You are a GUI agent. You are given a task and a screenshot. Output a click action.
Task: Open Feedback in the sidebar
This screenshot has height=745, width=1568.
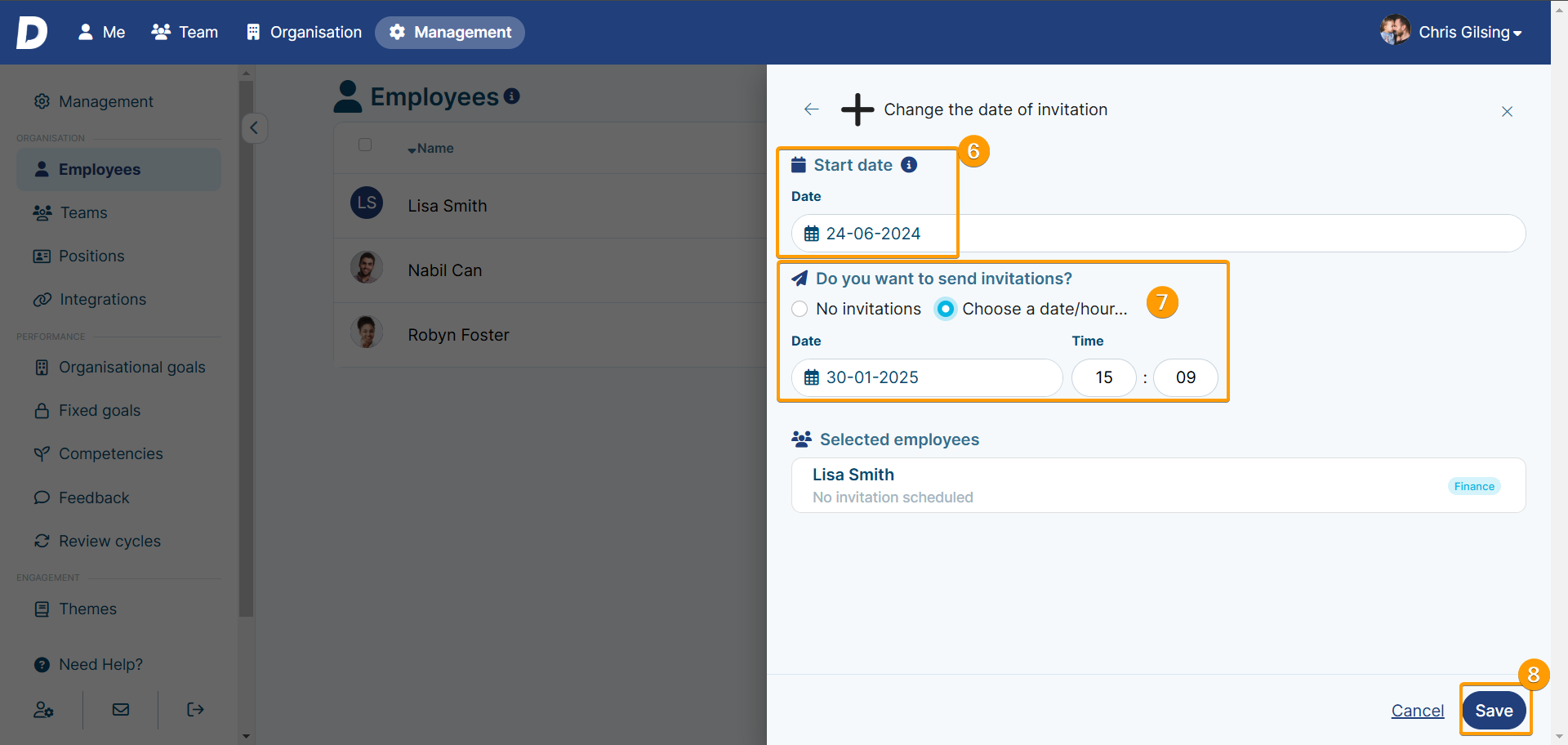tap(94, 497)
